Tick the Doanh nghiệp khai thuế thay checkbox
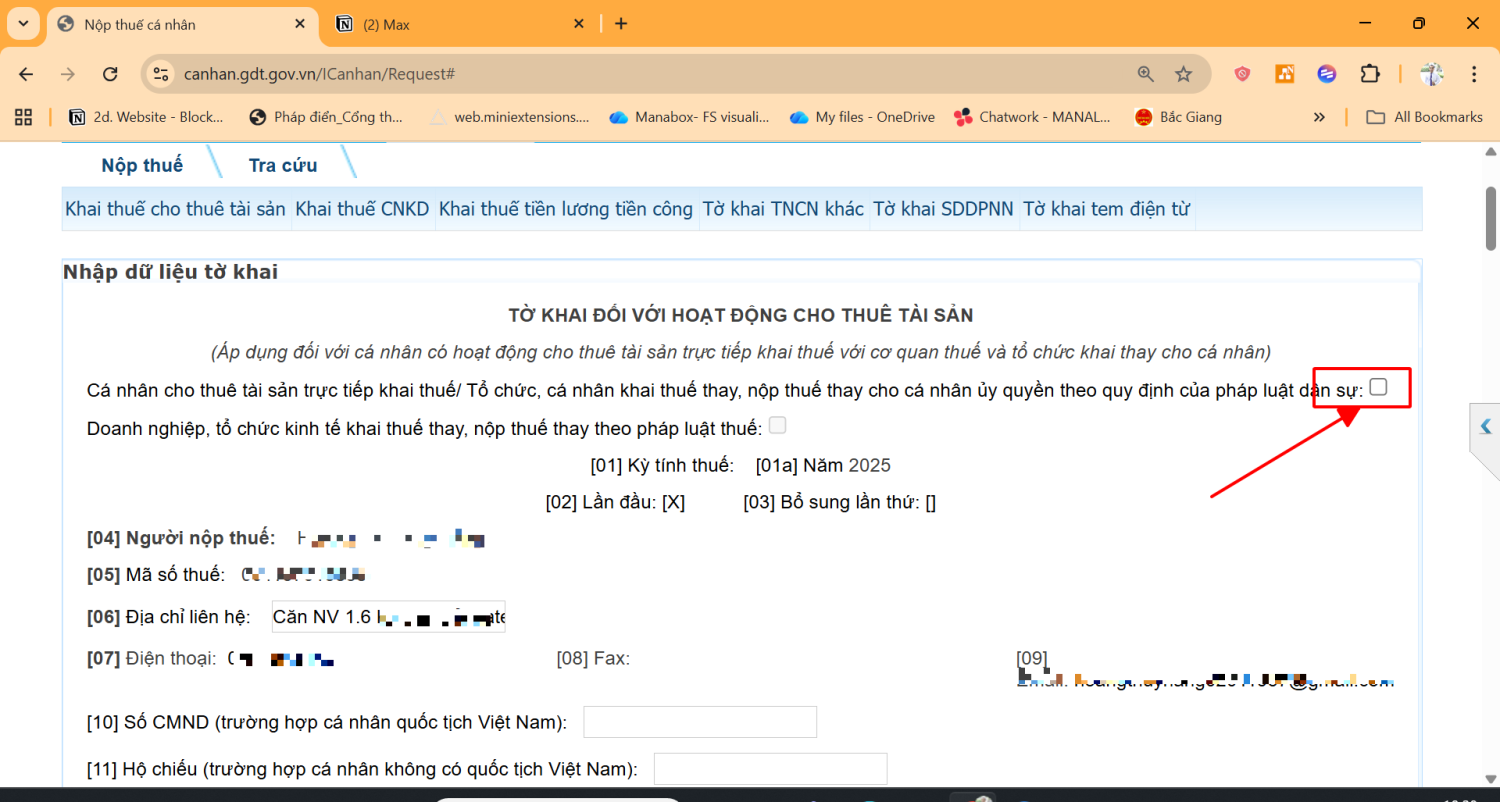The image size is (1500, 802). click(777, 426)
